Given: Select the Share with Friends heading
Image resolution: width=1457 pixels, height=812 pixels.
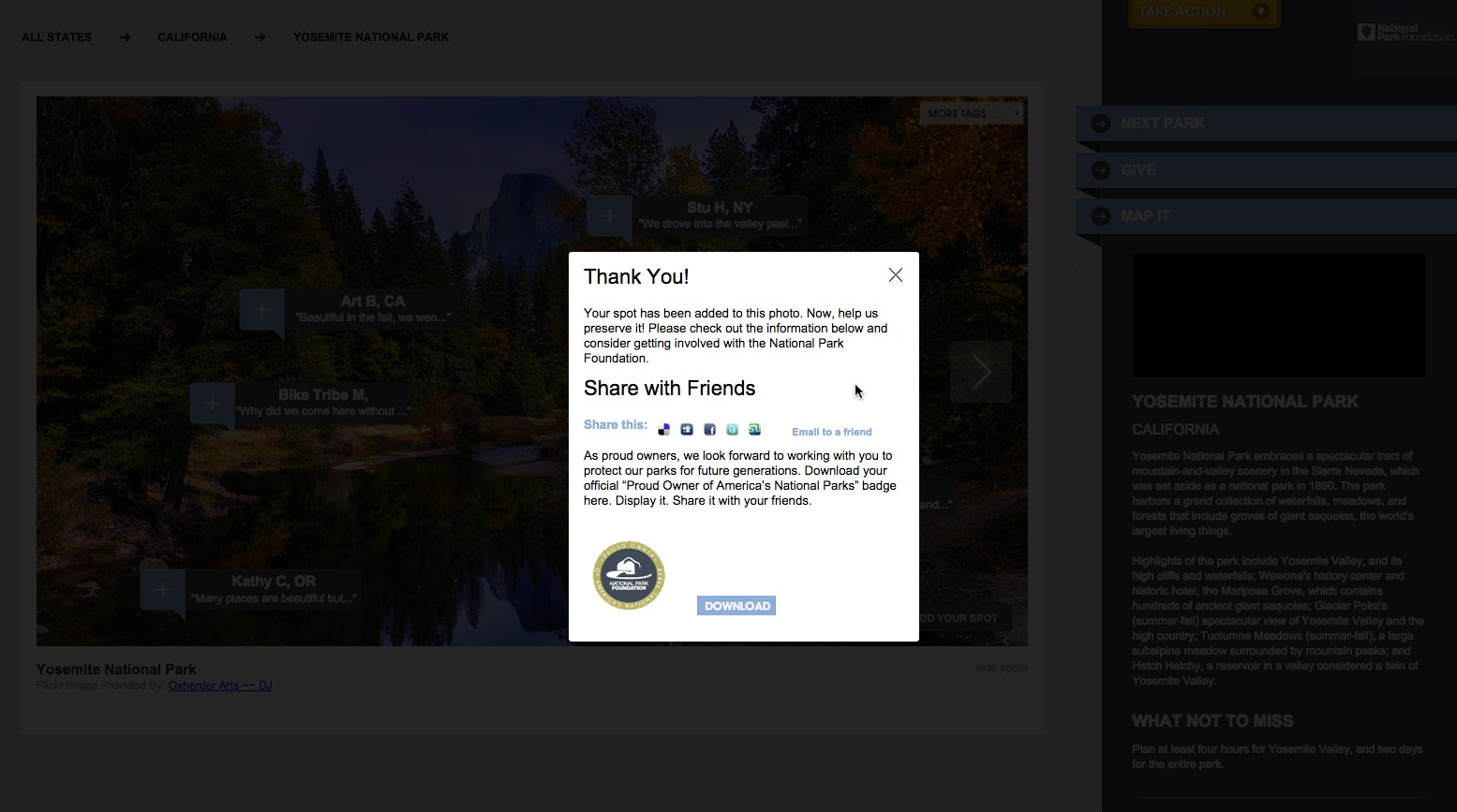Looking at the screenshot, I should point(669,389).
